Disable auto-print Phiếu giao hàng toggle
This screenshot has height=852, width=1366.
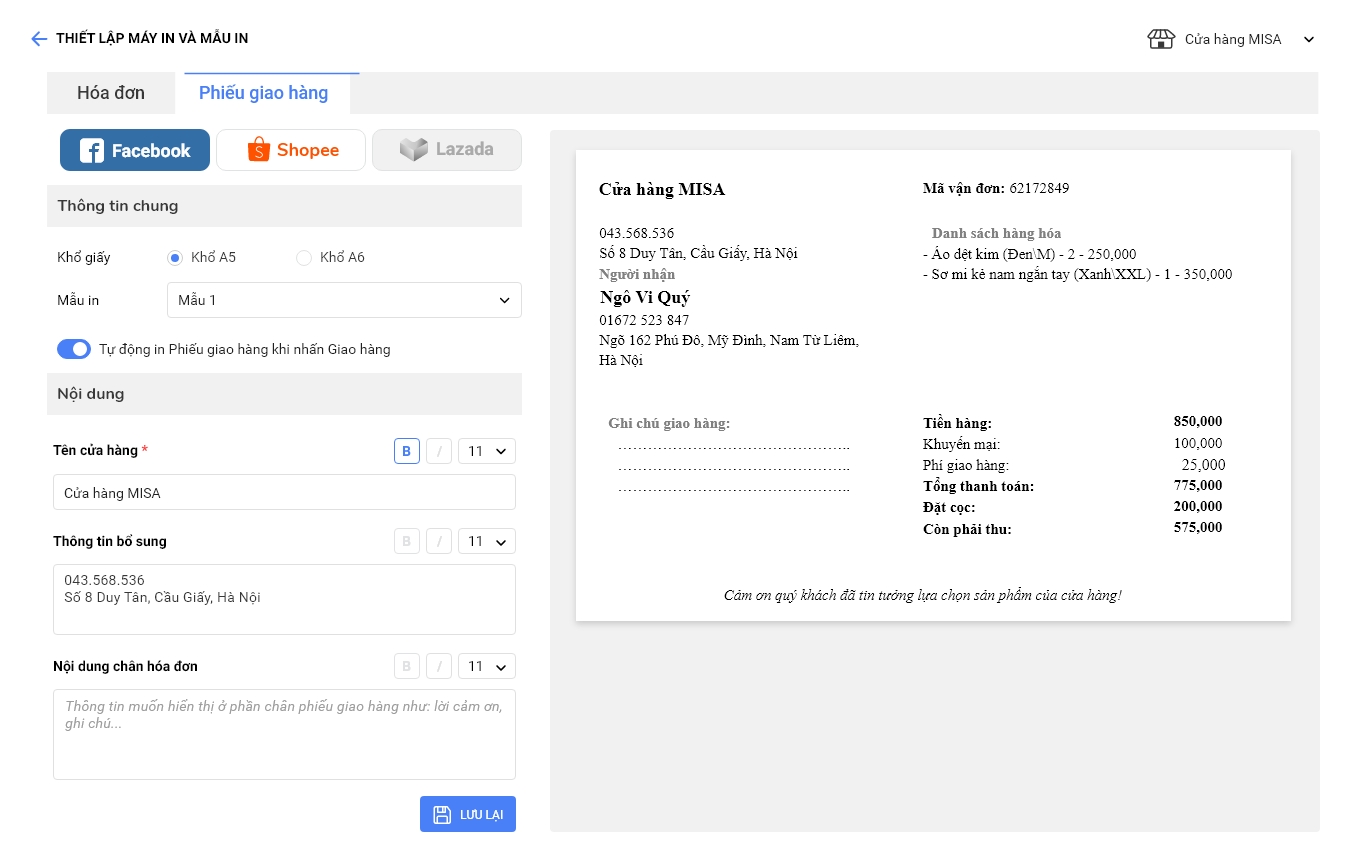[74, 349]
